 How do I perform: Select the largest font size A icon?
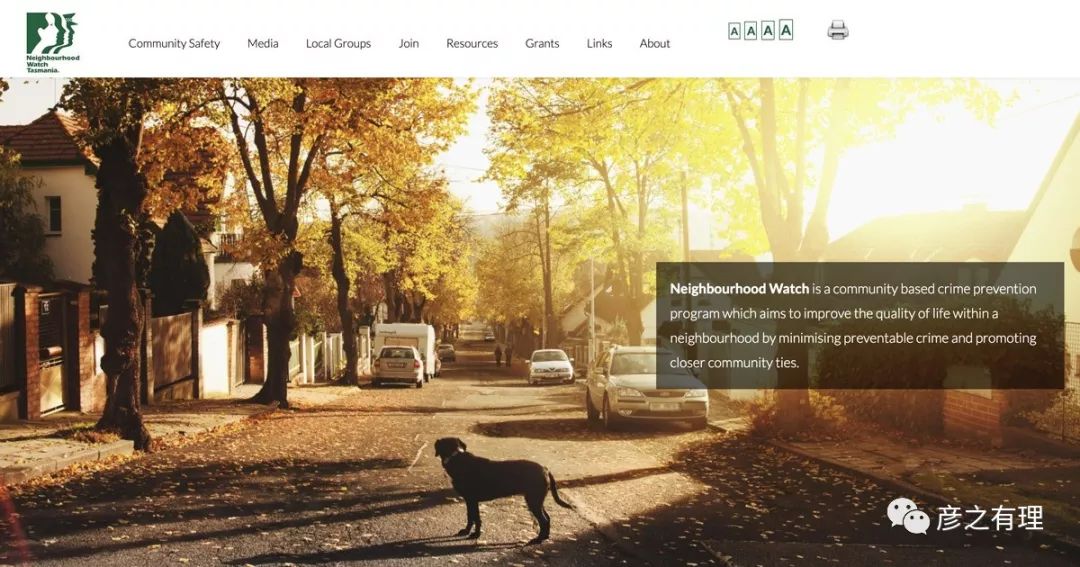[786, 30]
